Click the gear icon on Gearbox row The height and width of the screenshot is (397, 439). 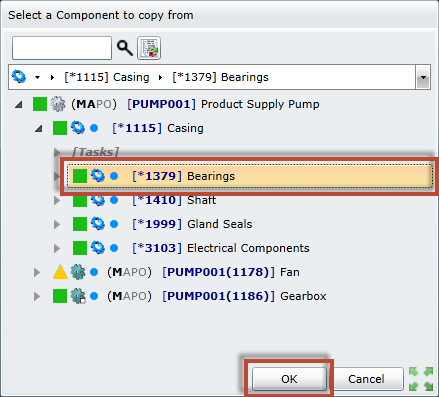tap(78, 296)
